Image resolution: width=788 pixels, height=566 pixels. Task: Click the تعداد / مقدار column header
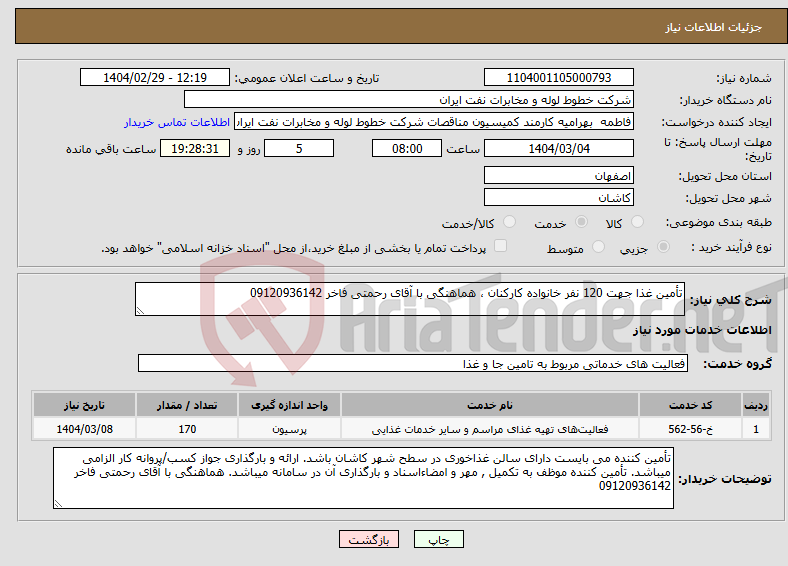[x=187, y=405]
